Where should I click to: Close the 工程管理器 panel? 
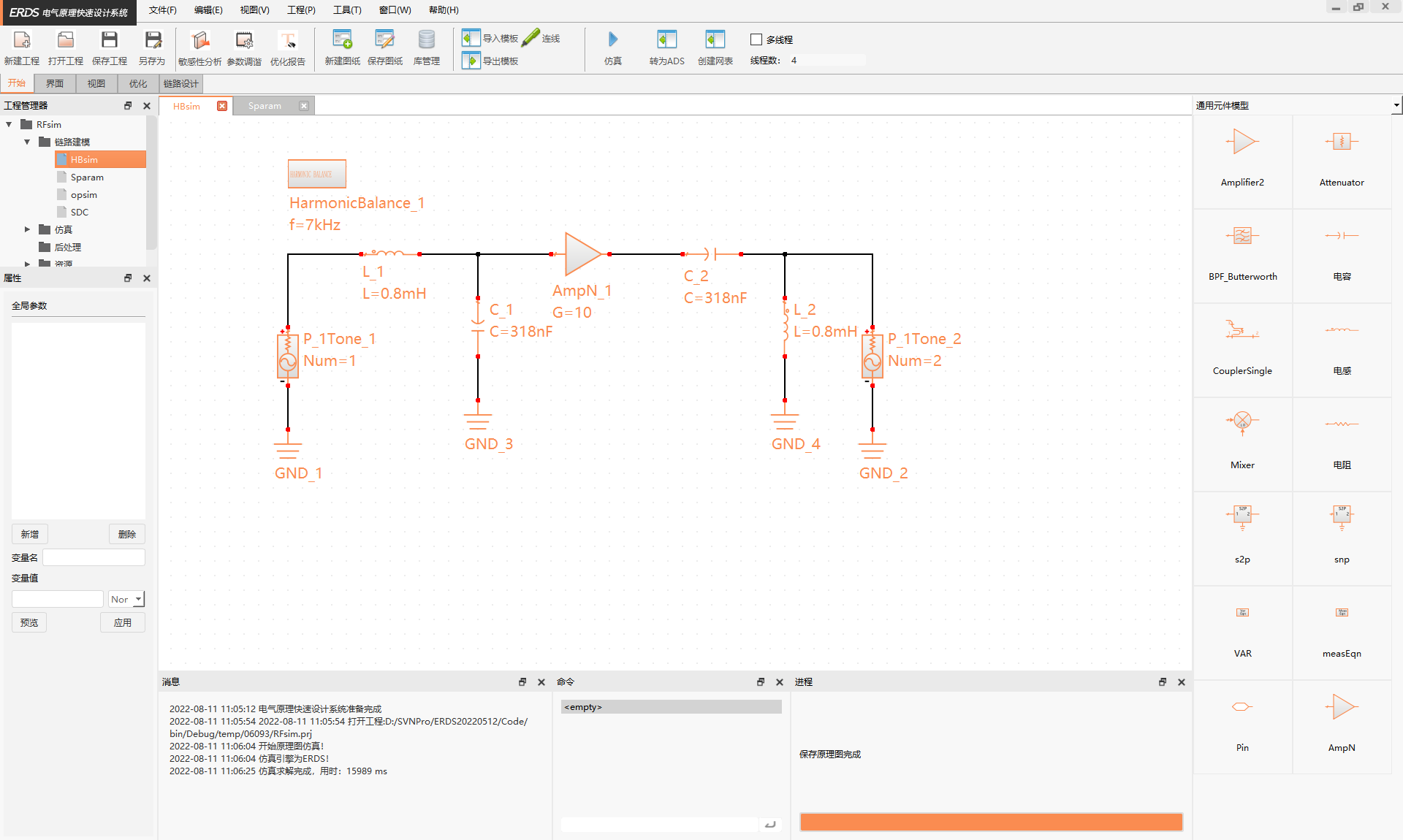coord(147,105)
